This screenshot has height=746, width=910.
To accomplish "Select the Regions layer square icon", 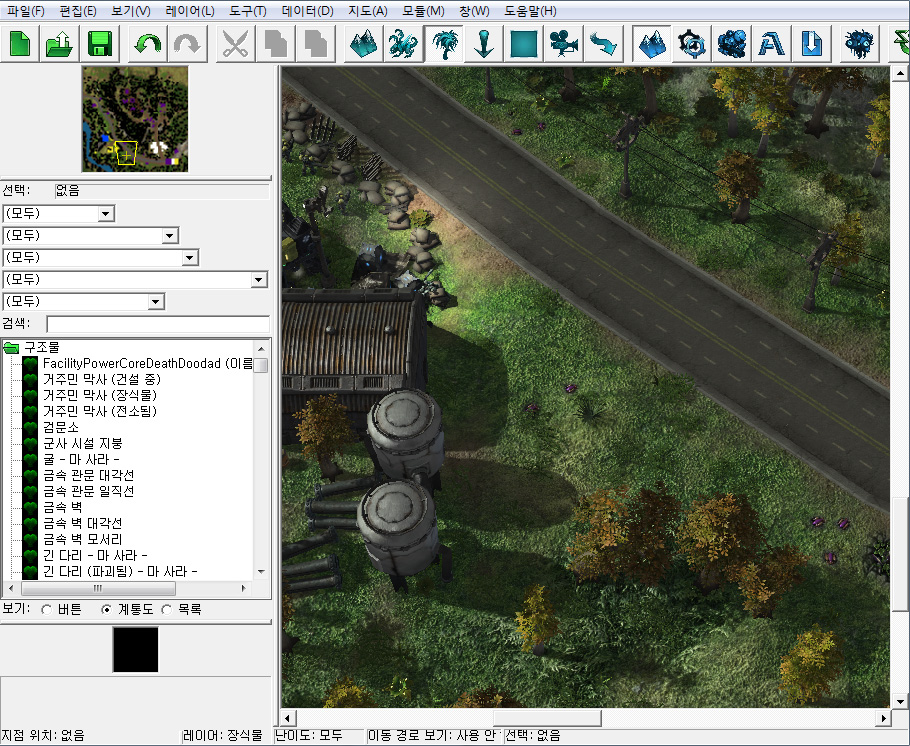I will [523, 44].
